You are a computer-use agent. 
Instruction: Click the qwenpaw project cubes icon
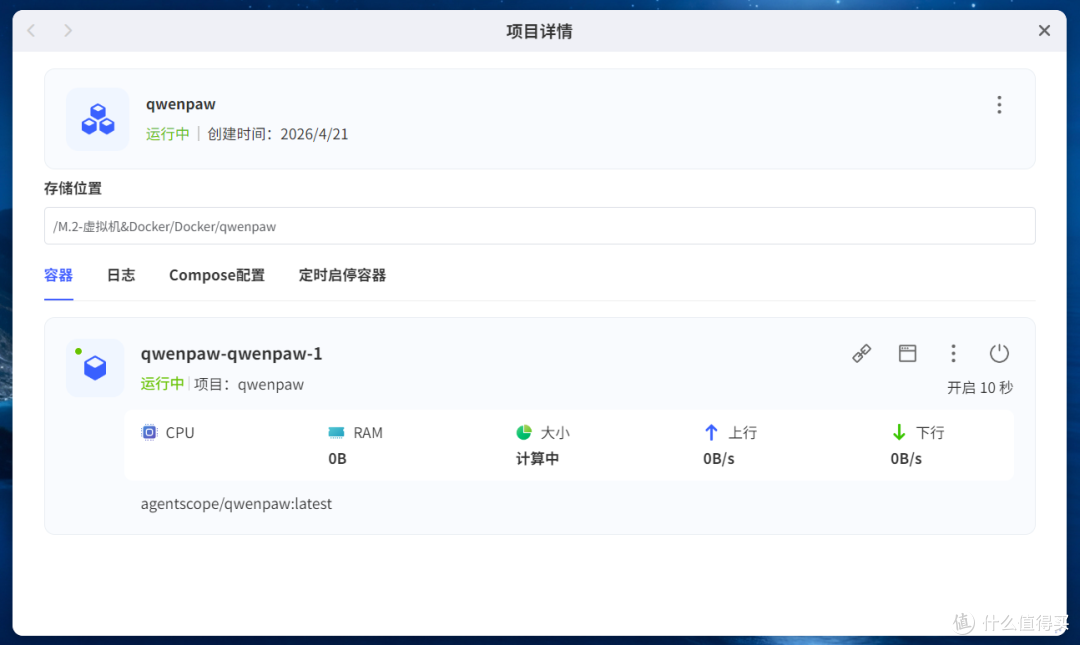coord(98,119)
